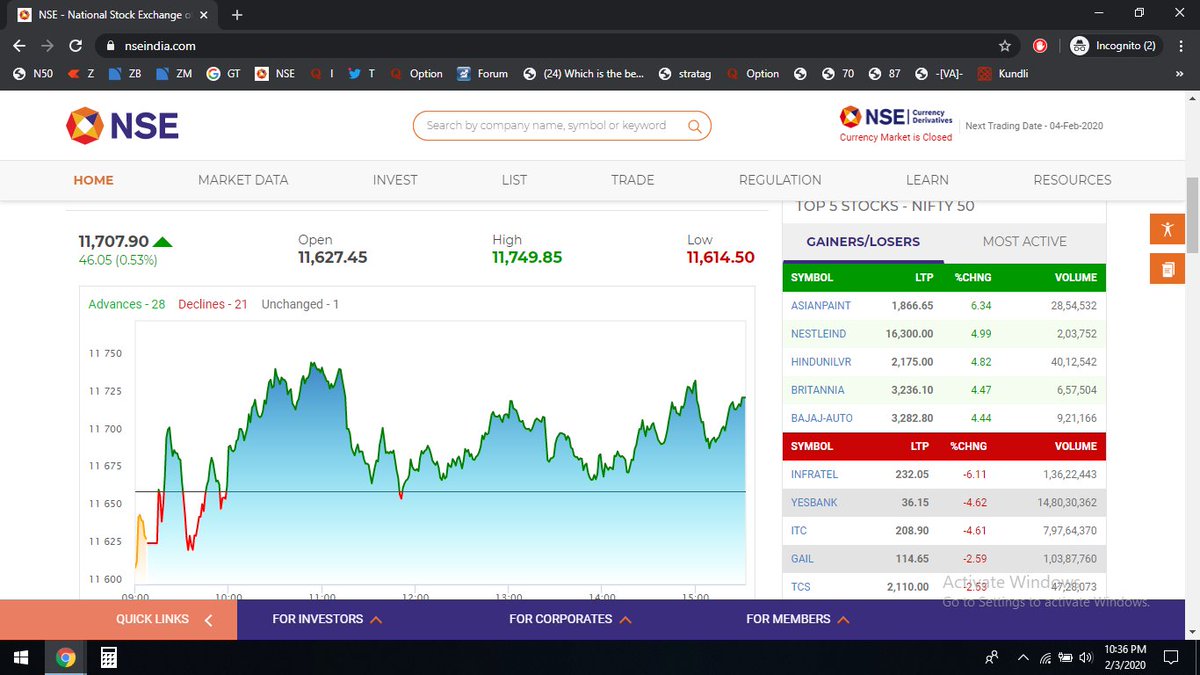Expand the FOR MEMBERS panel

point(798,619)
